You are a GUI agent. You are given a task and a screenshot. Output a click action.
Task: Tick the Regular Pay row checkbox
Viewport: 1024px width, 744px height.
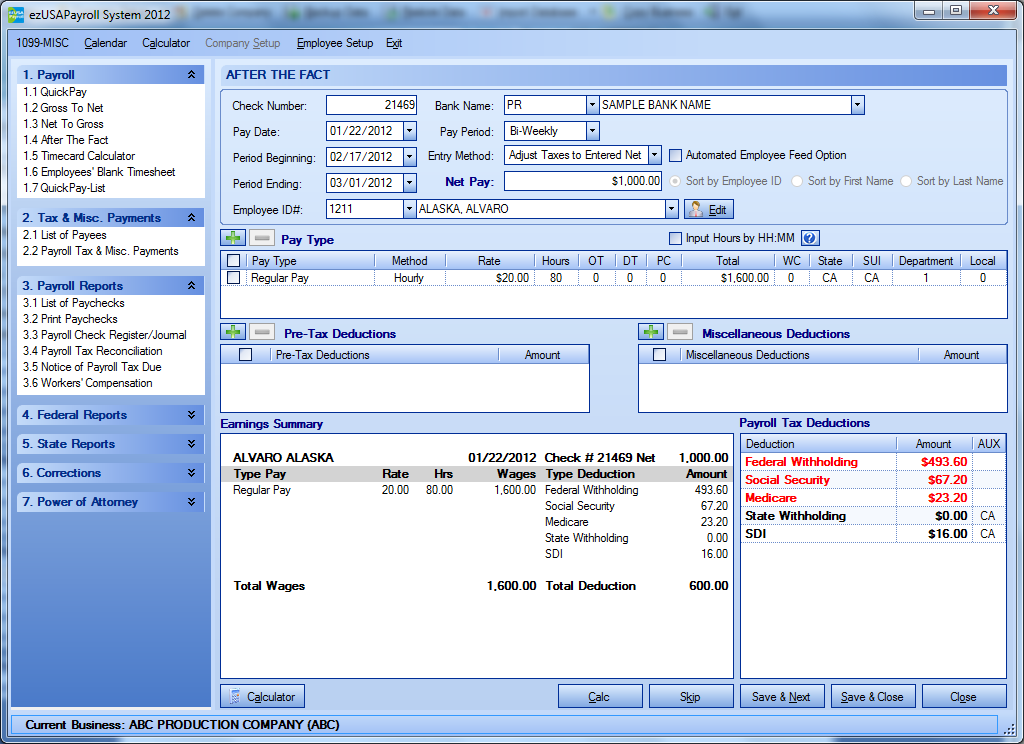pos(233,278)
